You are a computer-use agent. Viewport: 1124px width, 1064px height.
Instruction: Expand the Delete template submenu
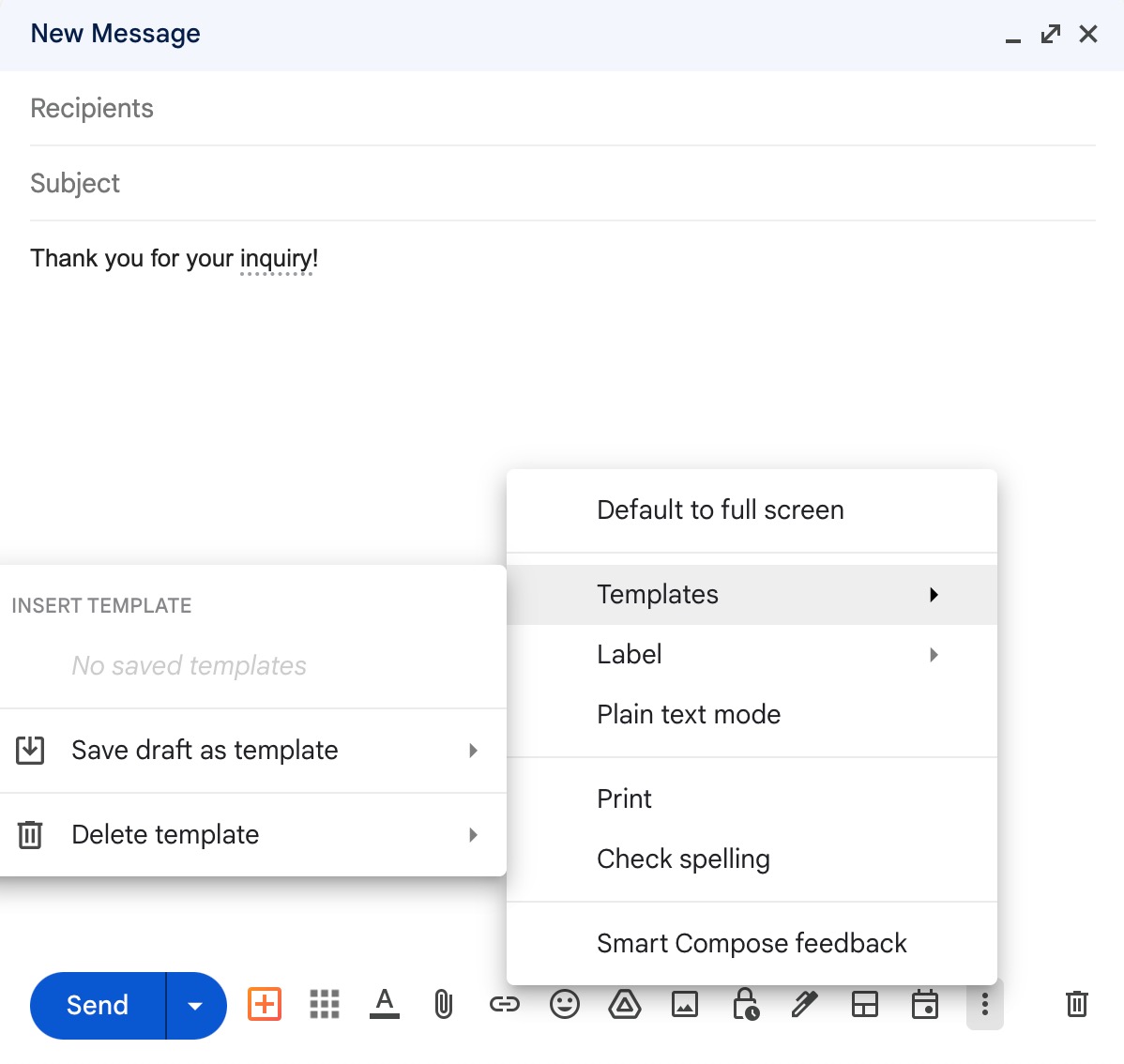coord(165,834)
